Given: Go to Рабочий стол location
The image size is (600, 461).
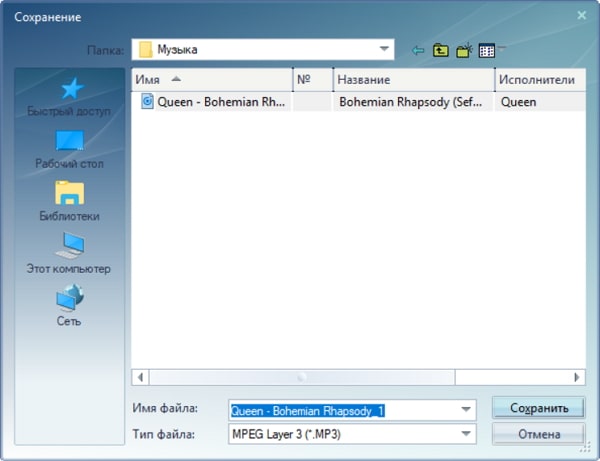Looking at the screenshot, I should [69, 150].
